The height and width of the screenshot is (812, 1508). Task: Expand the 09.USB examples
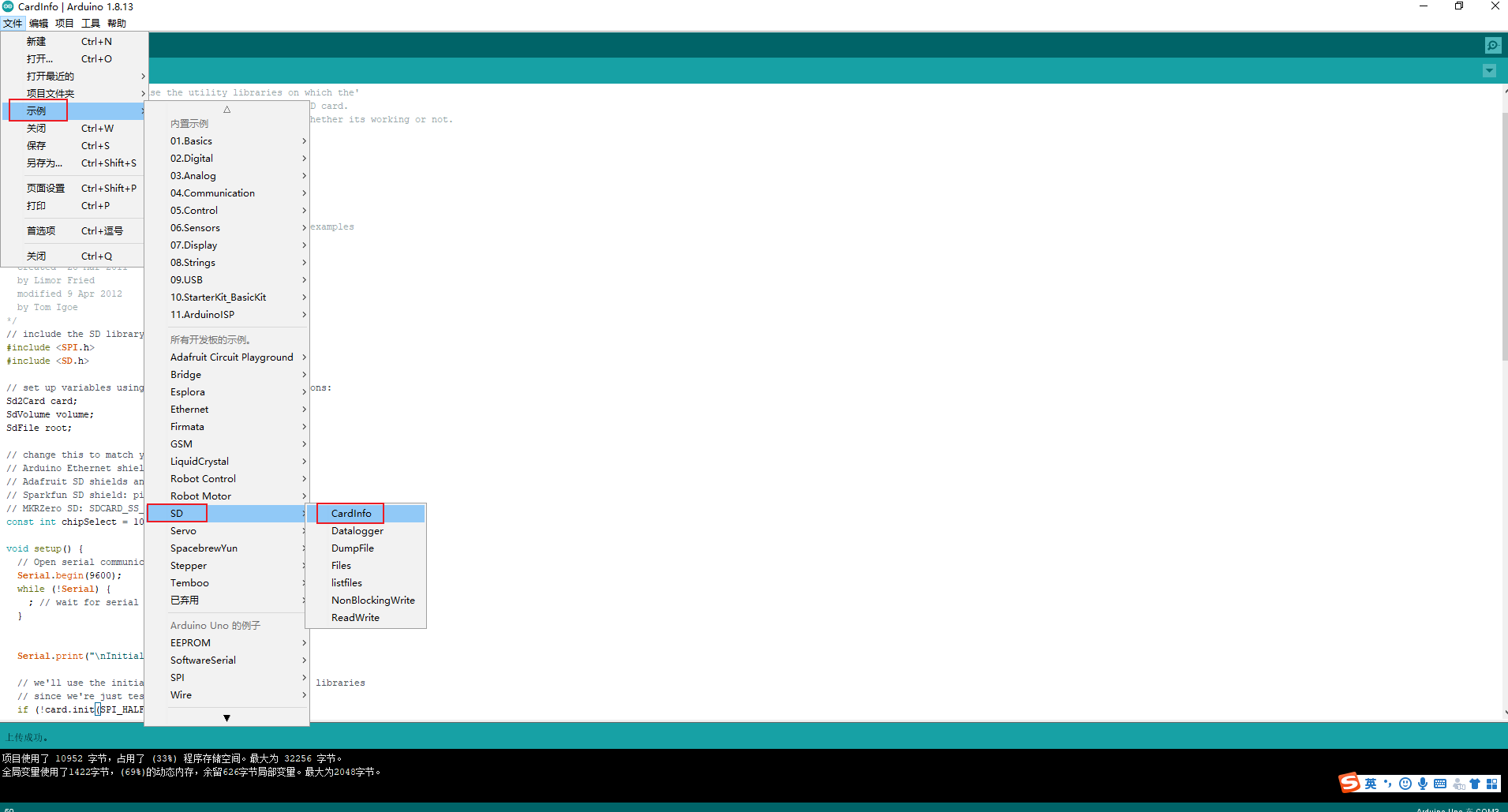[x=226, y=279]
